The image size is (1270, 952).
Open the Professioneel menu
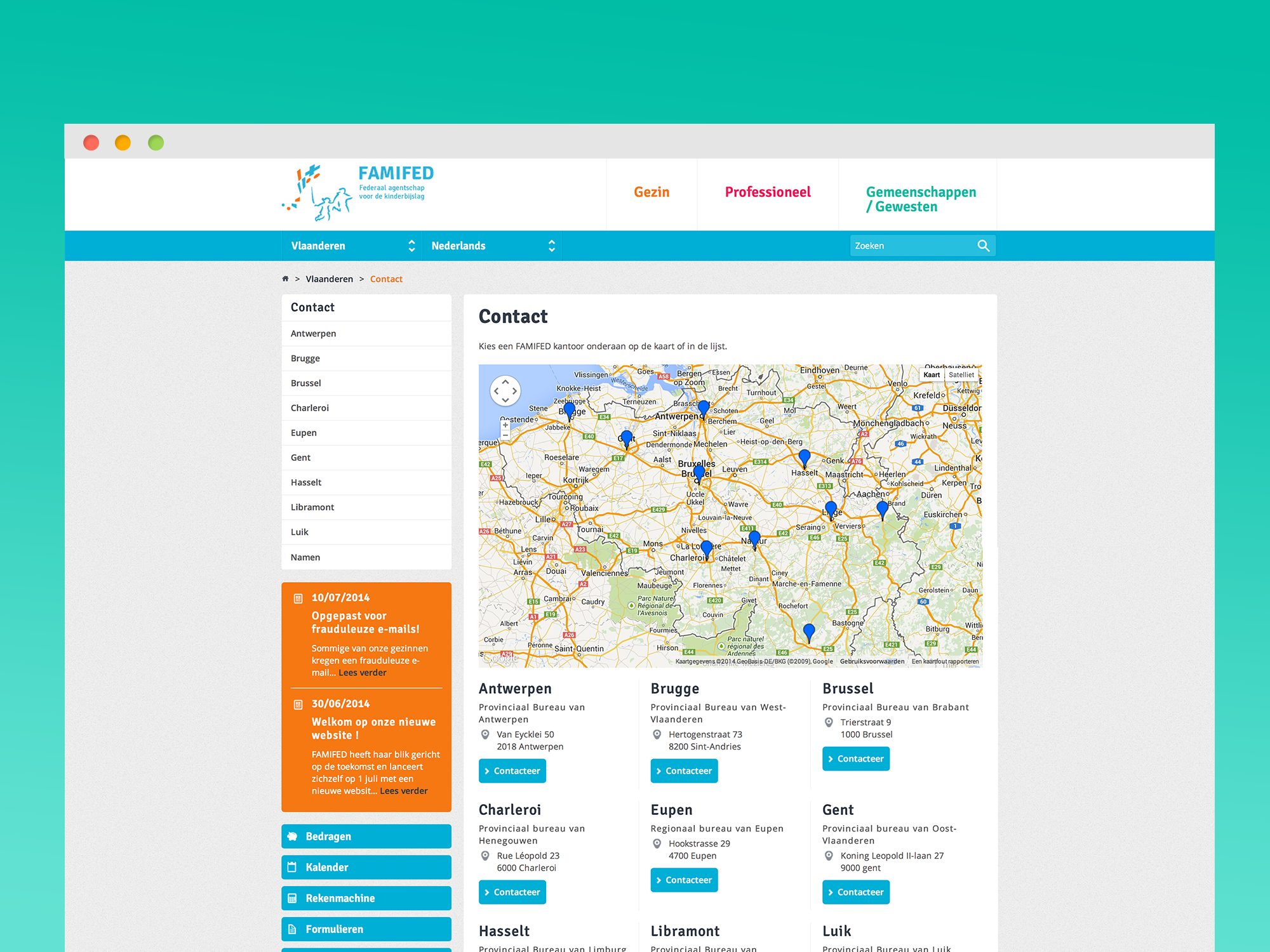[768, 192]
